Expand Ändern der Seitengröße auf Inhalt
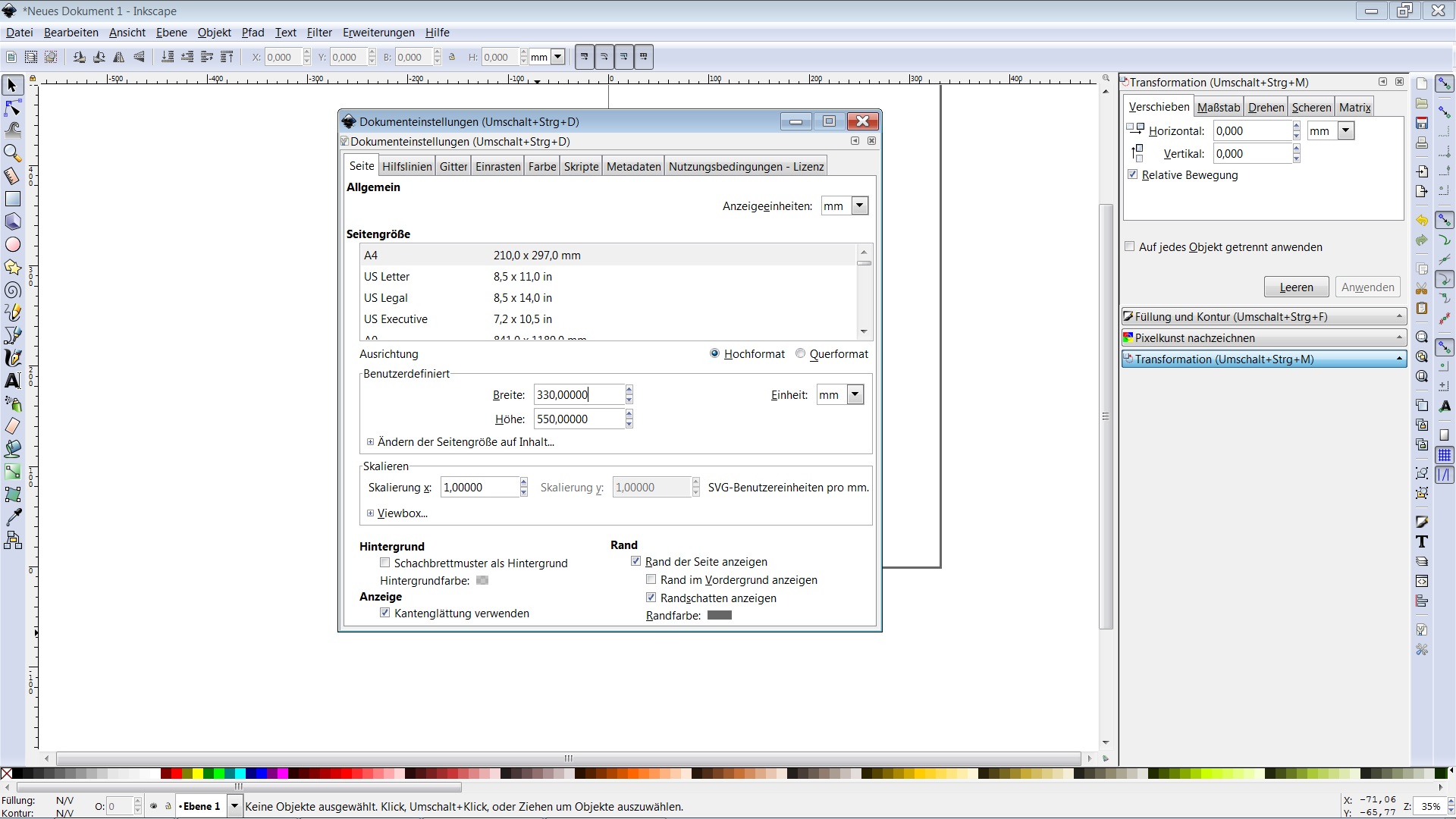 tap(371, 441)
